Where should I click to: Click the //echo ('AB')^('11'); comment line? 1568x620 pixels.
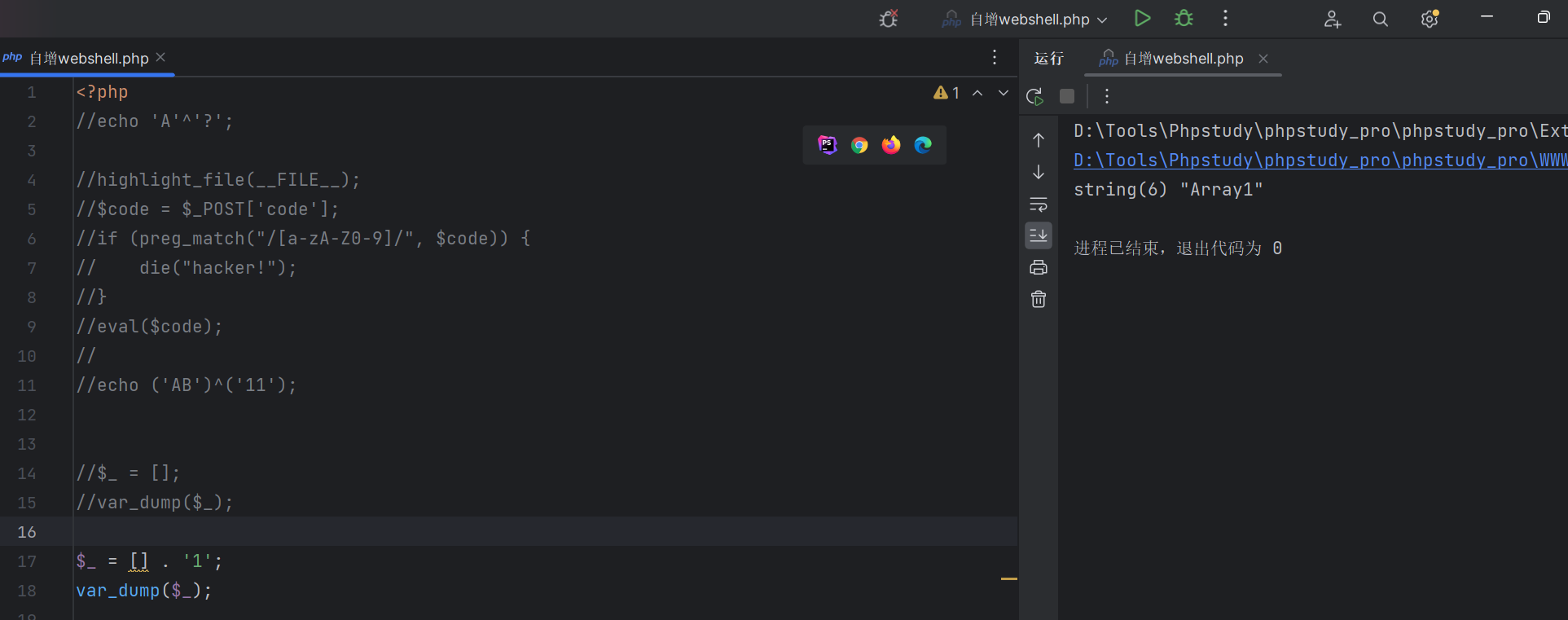[187, 385]
